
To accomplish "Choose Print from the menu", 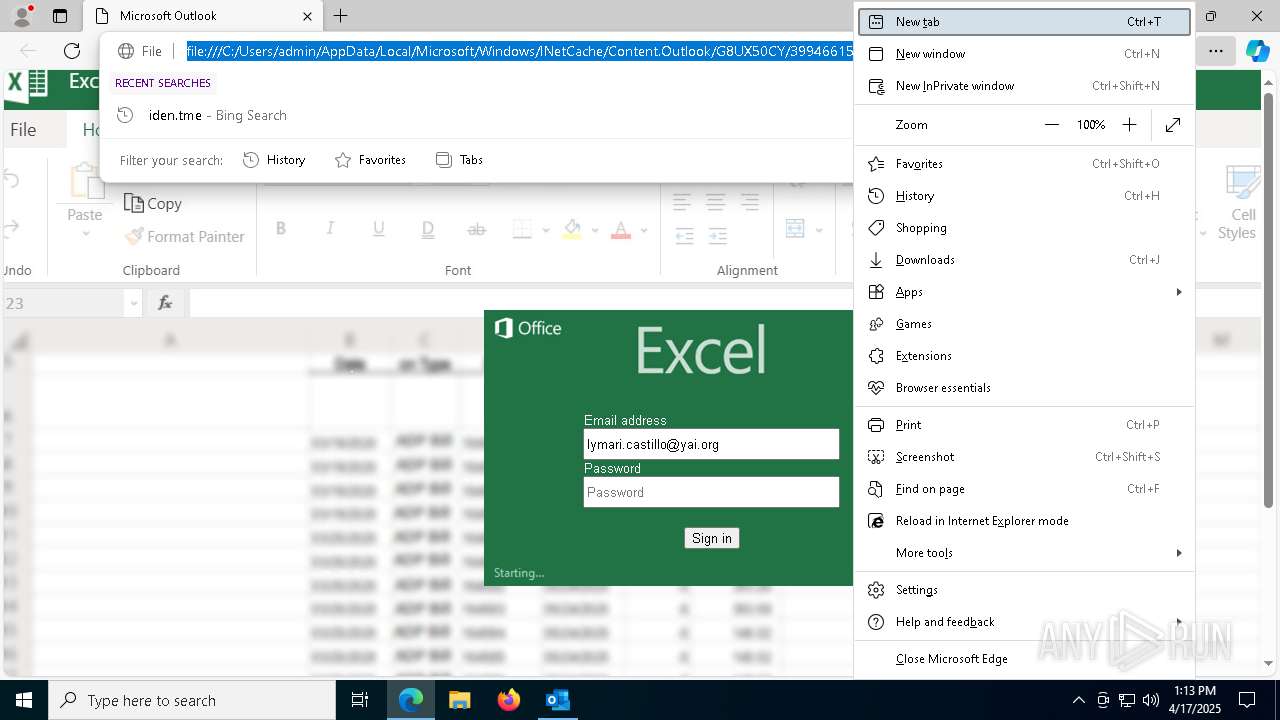I will coord(1025,425).
